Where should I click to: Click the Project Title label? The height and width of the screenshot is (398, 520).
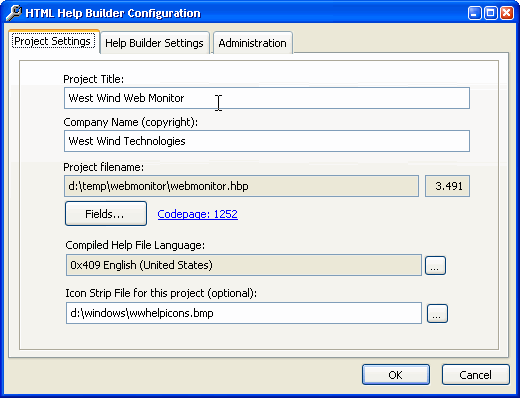pyautogui.click(x=94, y=79)
